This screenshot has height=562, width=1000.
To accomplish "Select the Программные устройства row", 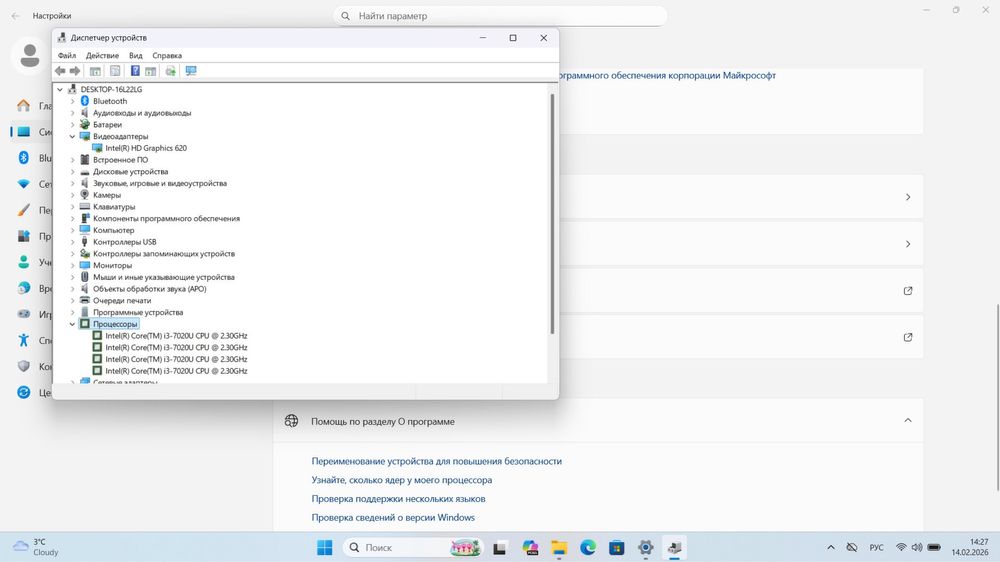I will click(138, 312).
